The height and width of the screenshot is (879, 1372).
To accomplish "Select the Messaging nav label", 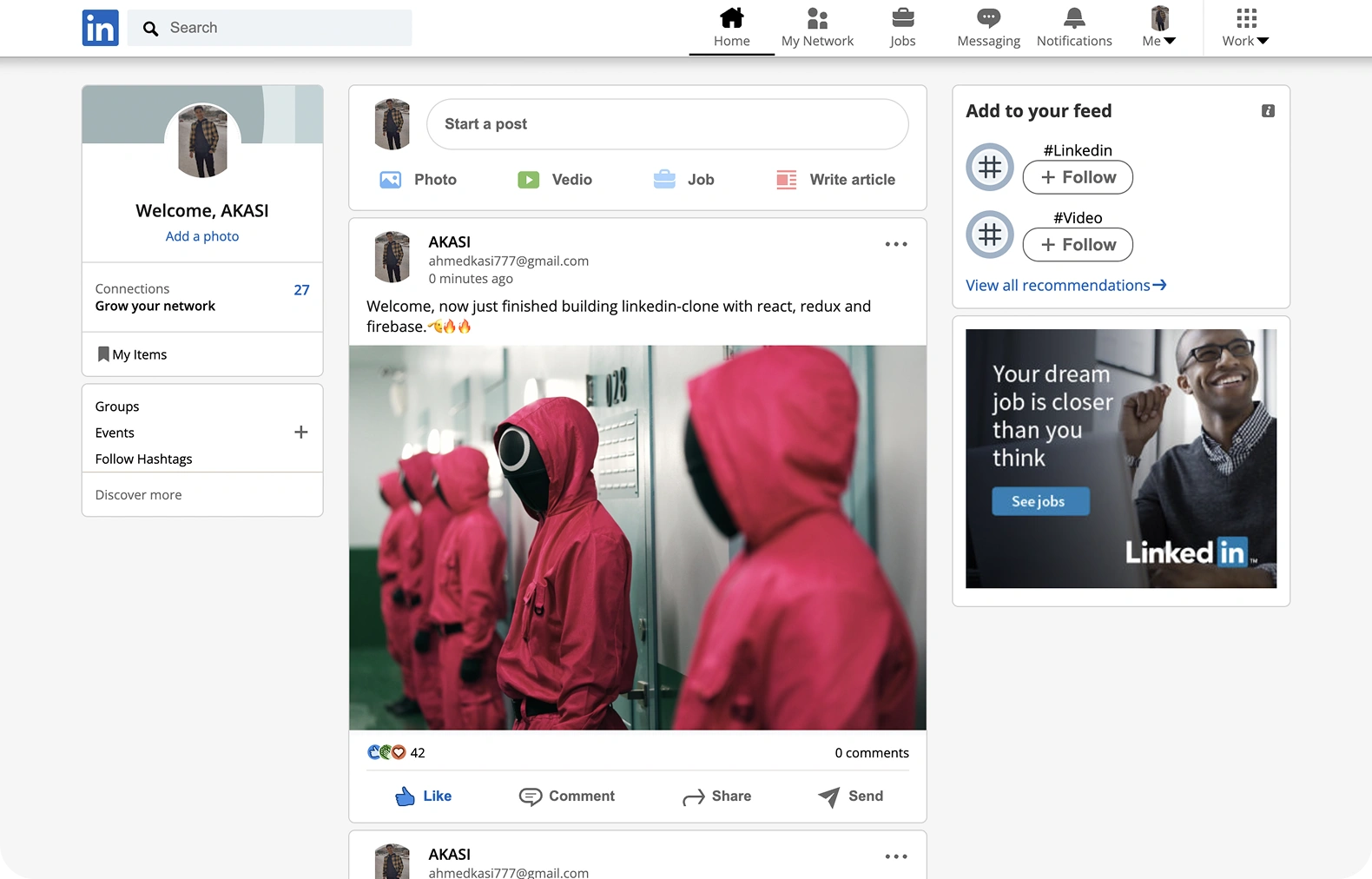I will click(x=988, y=41).
